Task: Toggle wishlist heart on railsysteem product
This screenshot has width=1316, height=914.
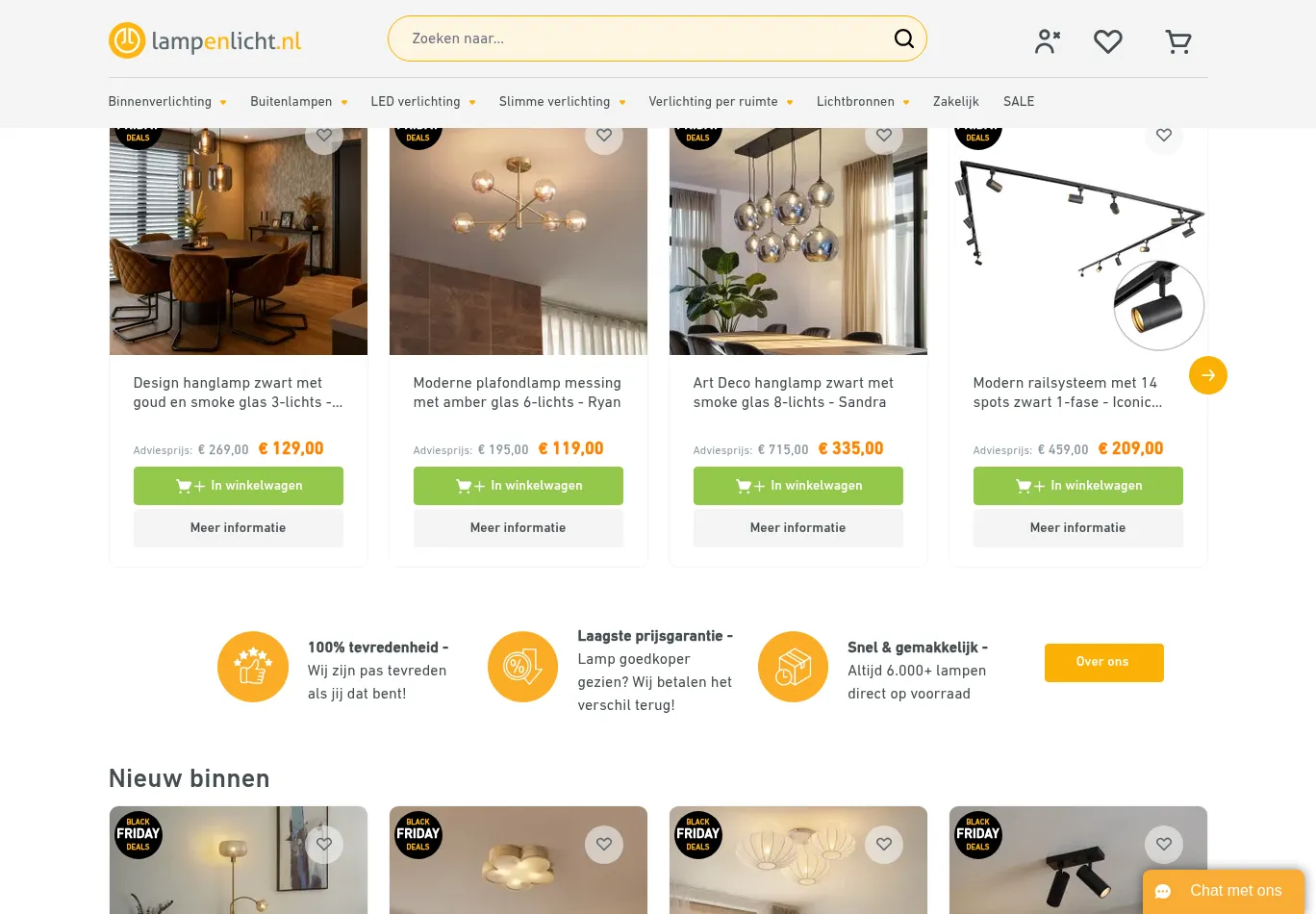Action: pyautogui.click(x=1164, y=136)
